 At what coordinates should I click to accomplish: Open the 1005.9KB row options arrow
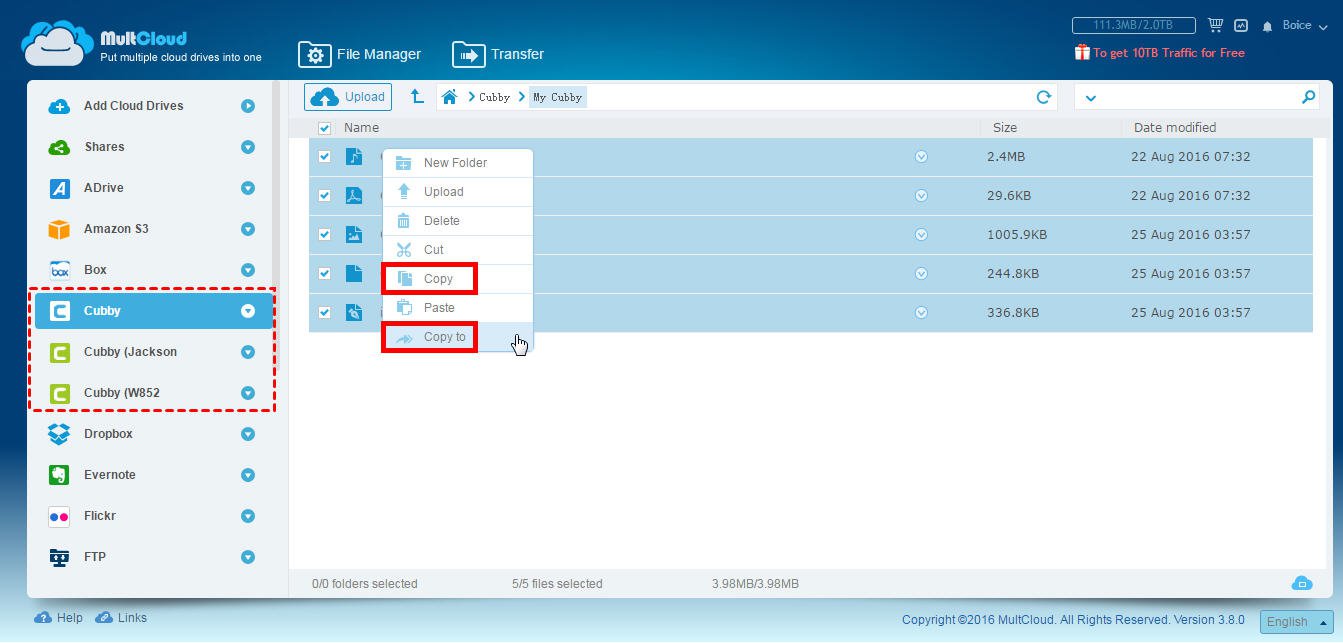pyautogui.click(x=922, y=235)
